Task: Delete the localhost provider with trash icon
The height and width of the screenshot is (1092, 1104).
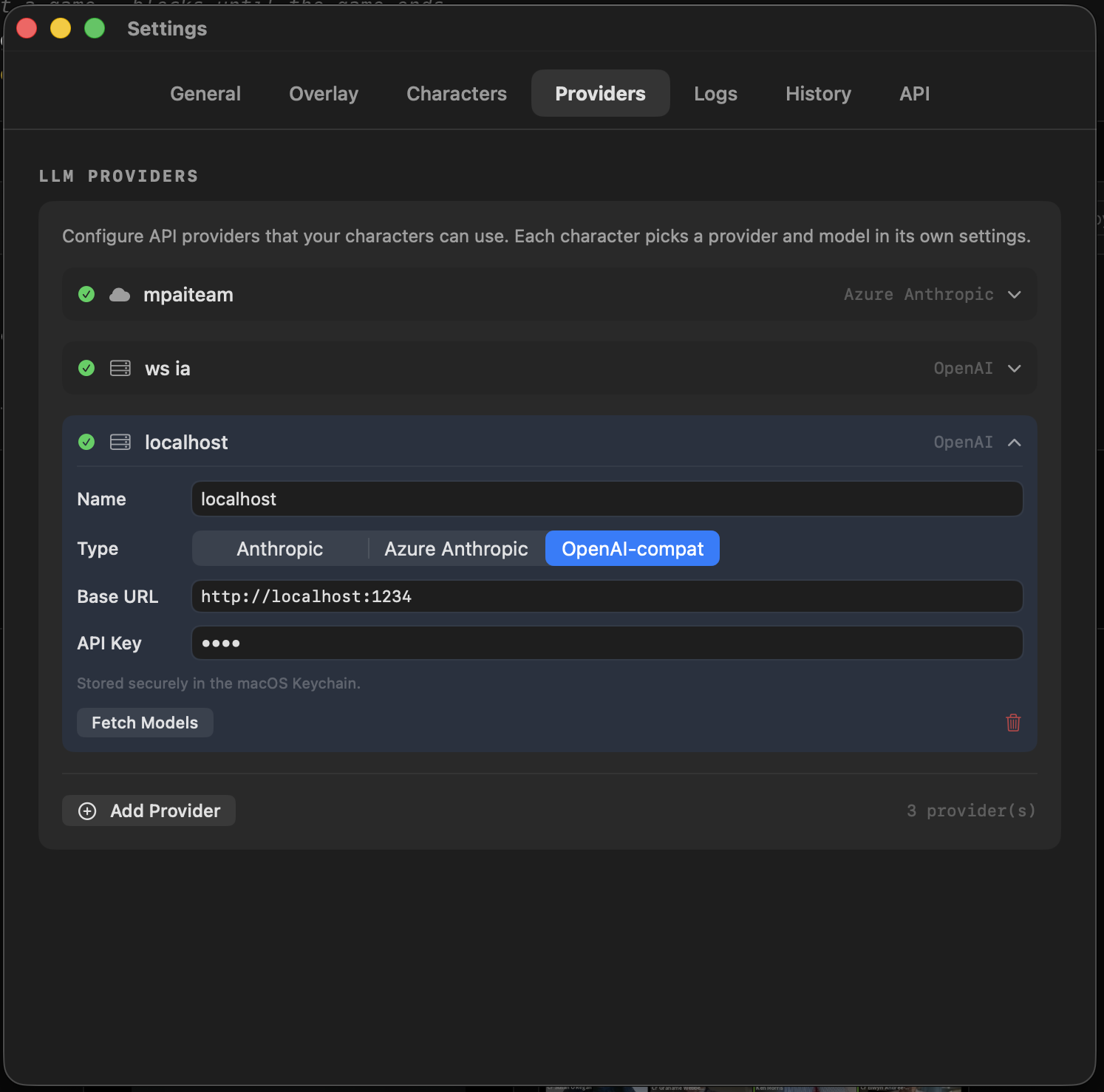Action: (1013, 723)
